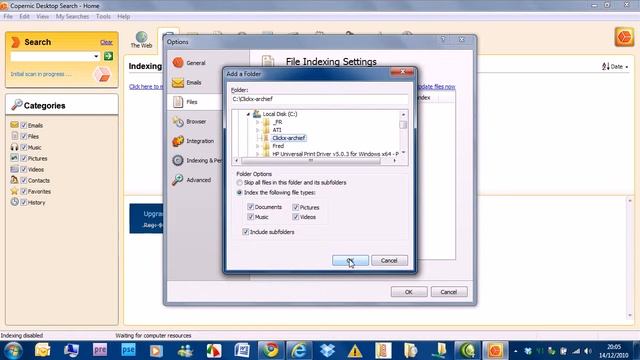This screenshot has width=640, height=360.
Task: Open Internet Explorer from taskbar
Action: (298, 350)
